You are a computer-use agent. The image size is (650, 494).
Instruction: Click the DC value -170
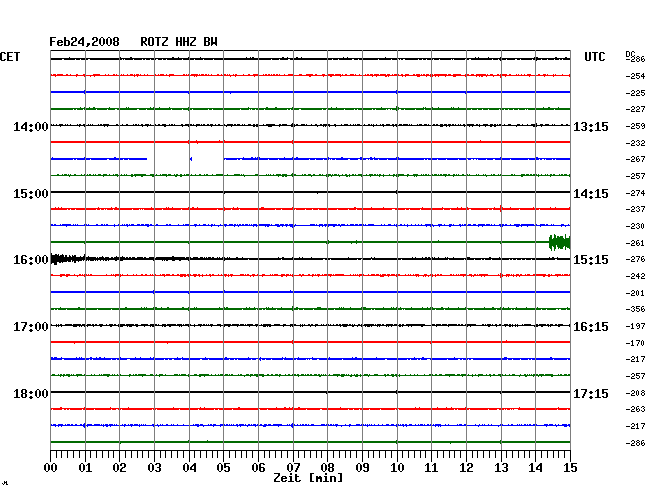(635, 343)
